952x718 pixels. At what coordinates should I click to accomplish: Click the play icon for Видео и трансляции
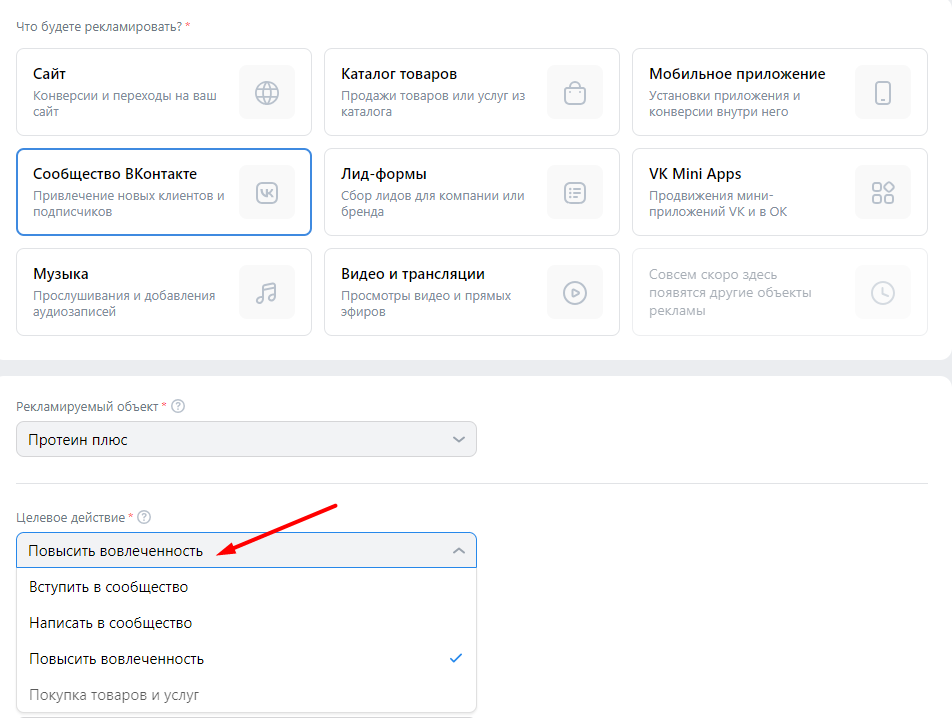coord(575,293)
